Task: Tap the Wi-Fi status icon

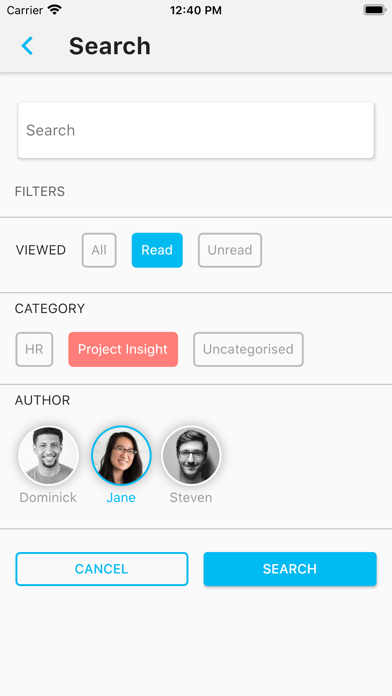Action: (55, 10)
